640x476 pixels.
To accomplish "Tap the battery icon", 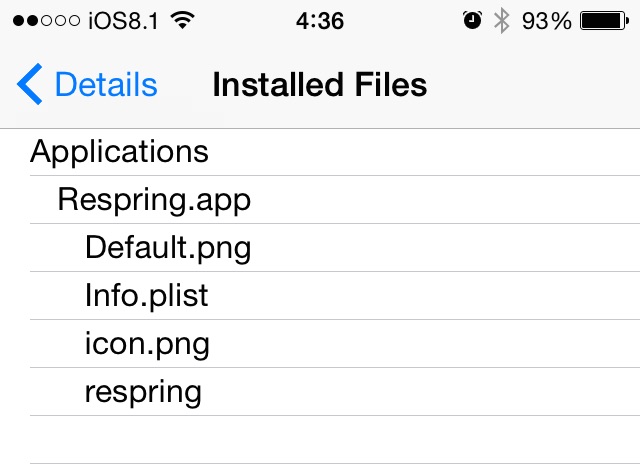I will click(603, 21).
